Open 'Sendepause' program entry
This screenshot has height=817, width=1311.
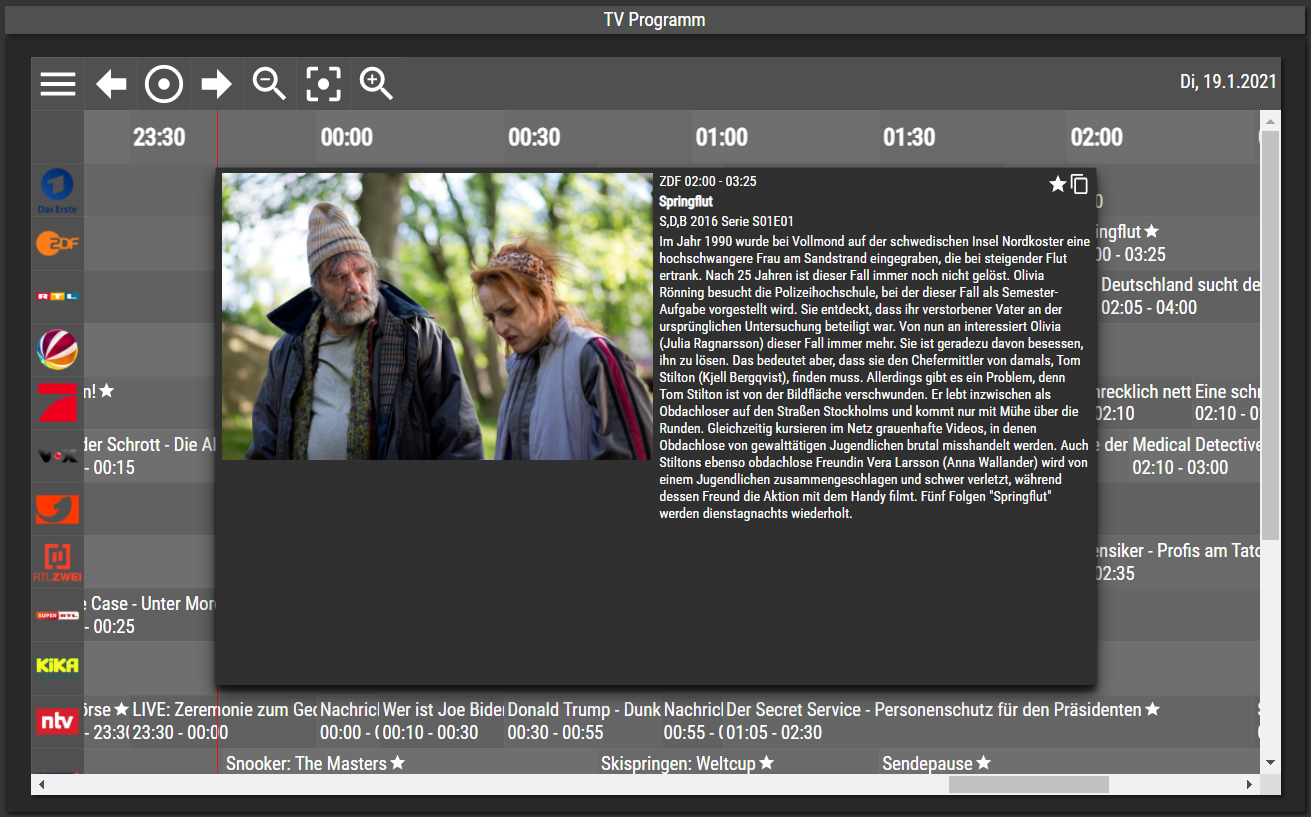(1068, 763)
